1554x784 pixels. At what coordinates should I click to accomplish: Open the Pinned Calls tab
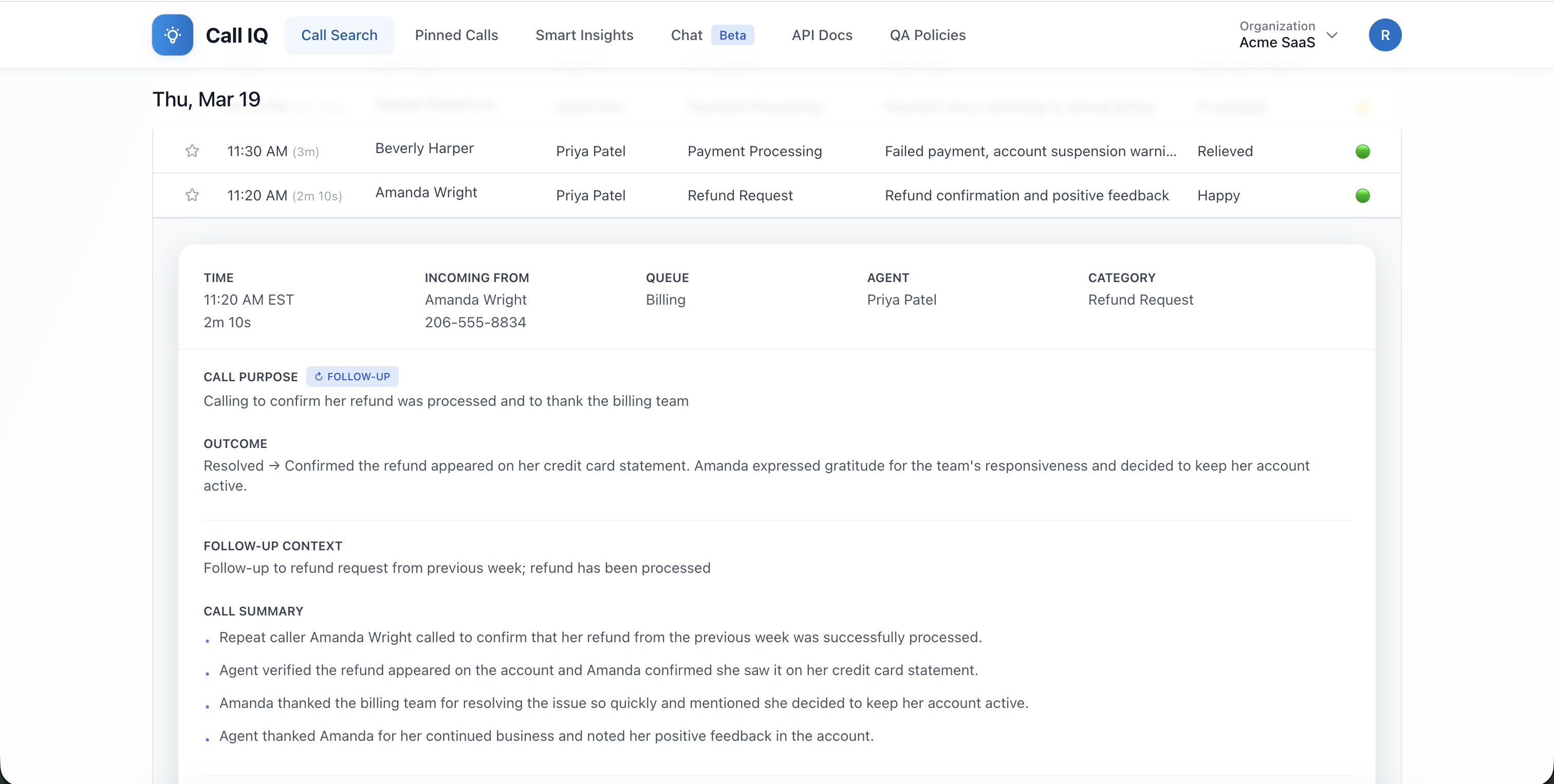[456, 35]
